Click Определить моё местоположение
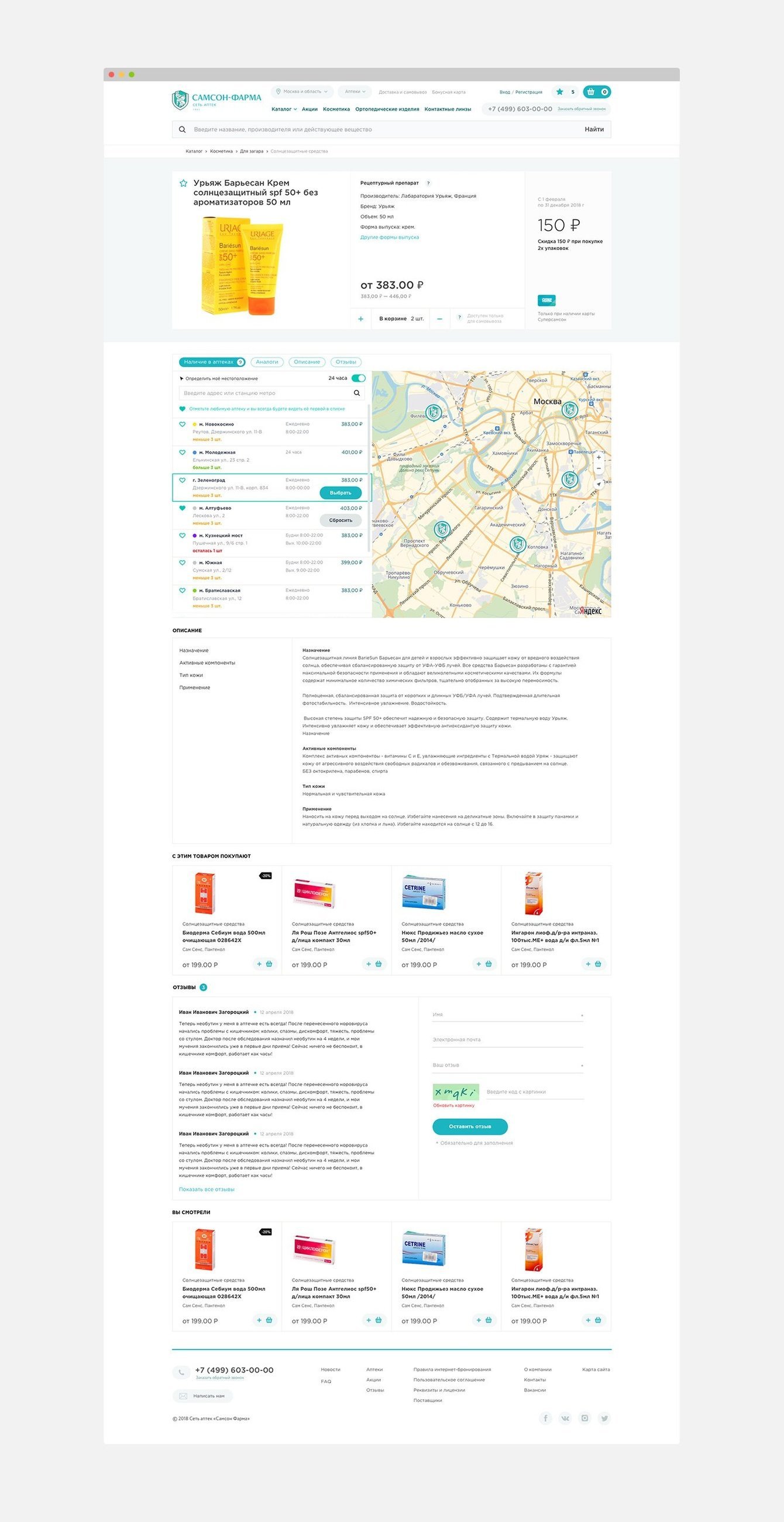 (x=218, y=379)
